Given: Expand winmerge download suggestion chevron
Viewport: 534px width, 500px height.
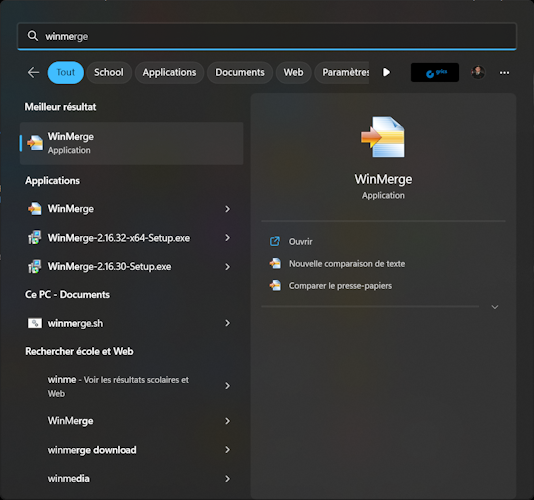Looking at the screenshot, I should click(x=227, y=450).
